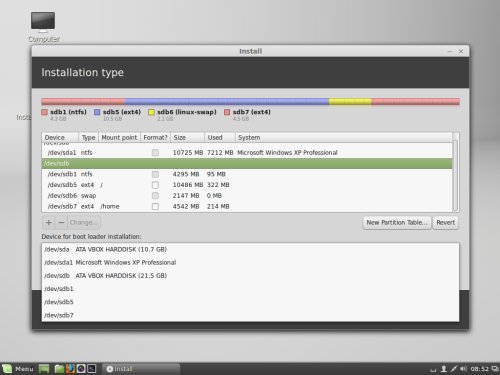Click the 10486 MB size value
The image size is (500, 375).
(x=188, y=185)
